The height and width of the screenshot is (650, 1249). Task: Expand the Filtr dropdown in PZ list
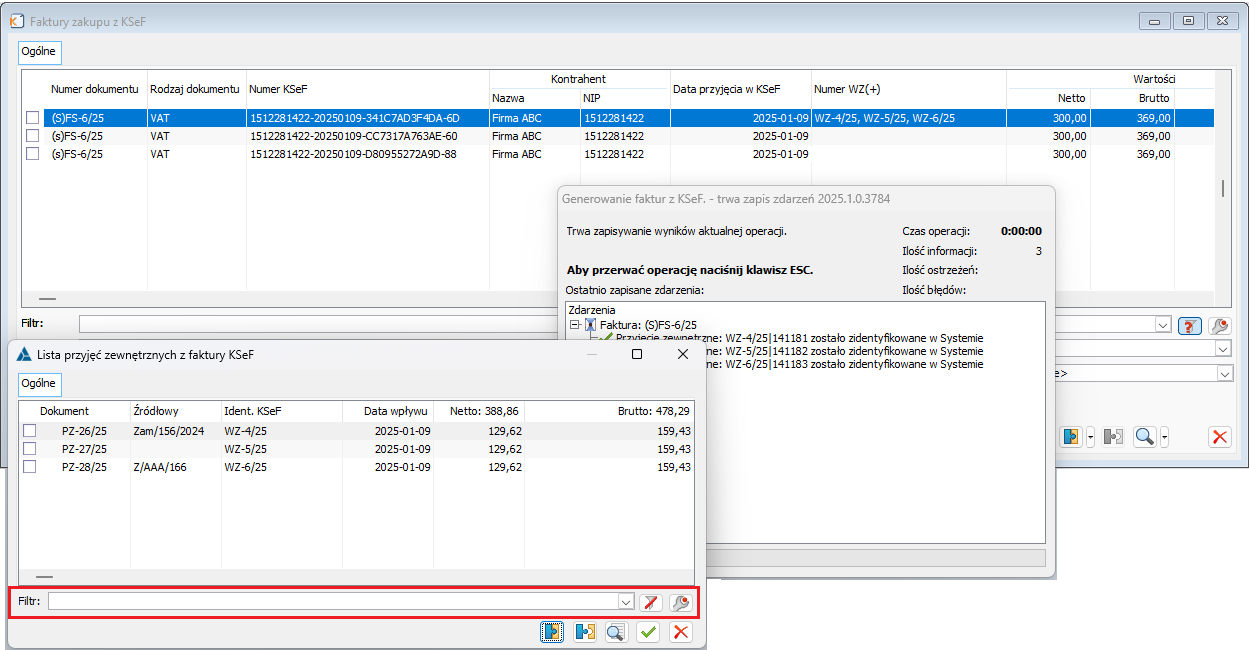[x=626, y=602]
